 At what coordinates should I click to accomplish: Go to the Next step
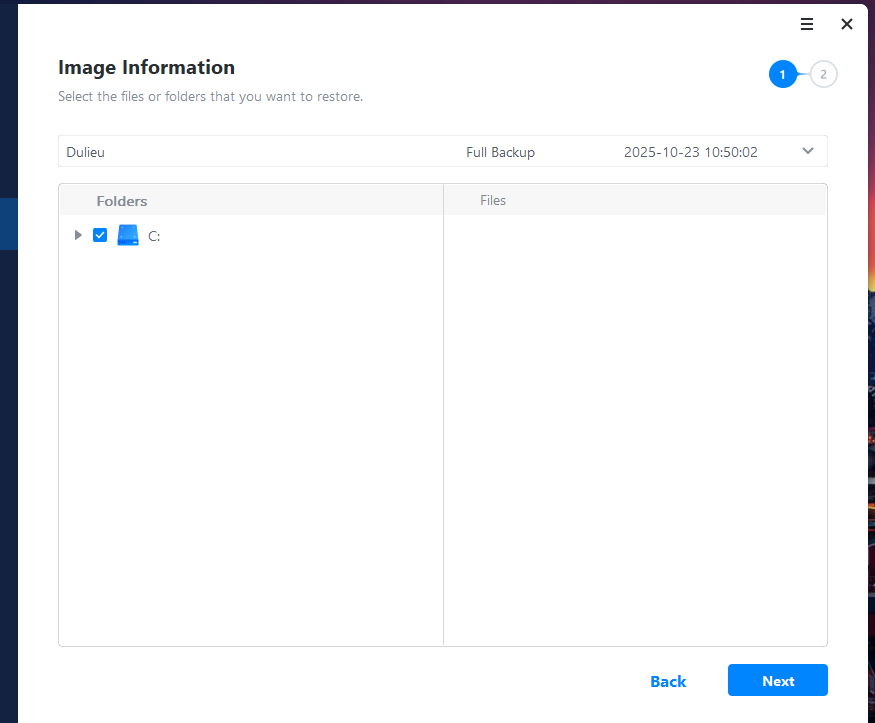(x=777, y=681)
